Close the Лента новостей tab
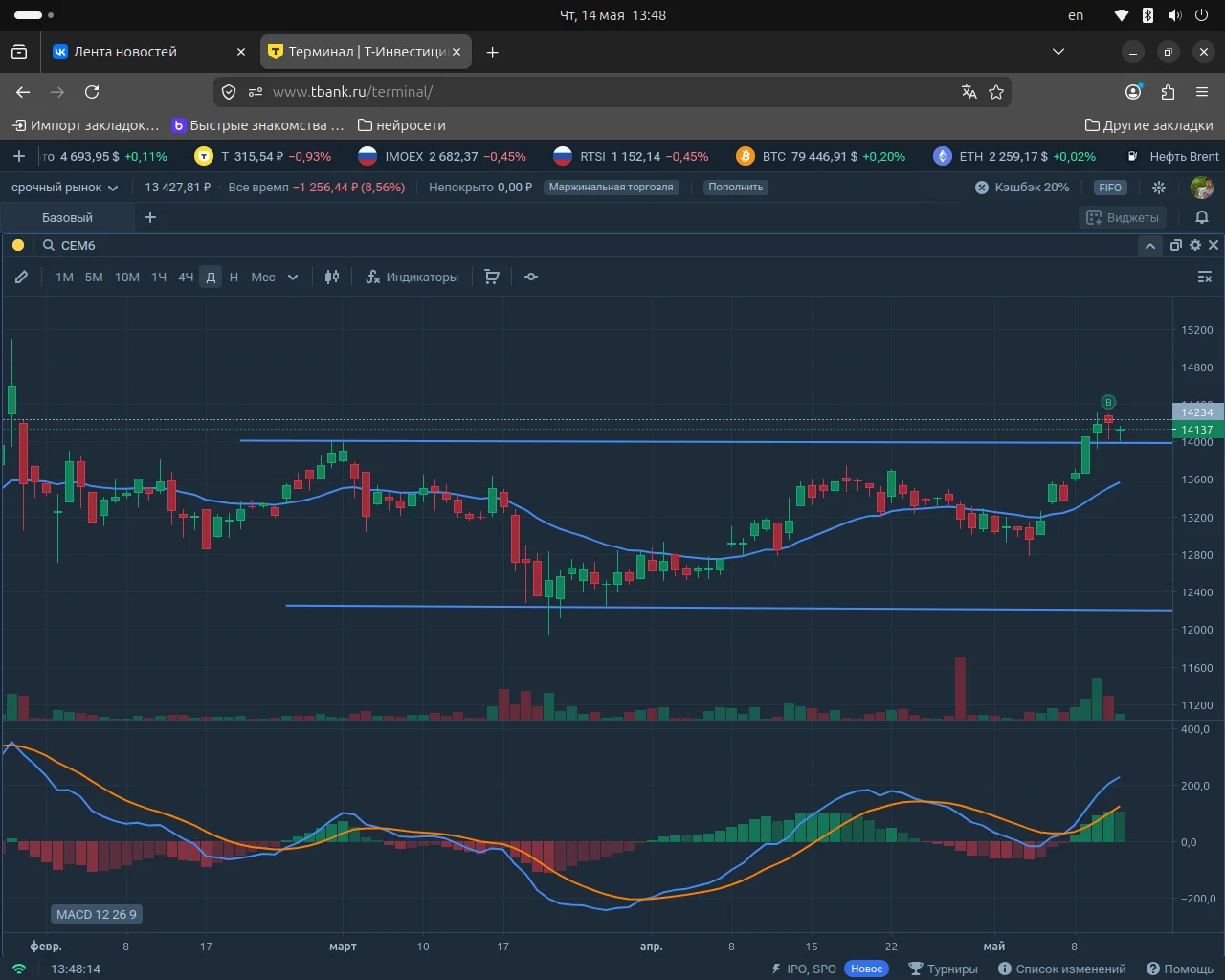The width and height of the screenshot is (1225, 980). pos(241,52)
